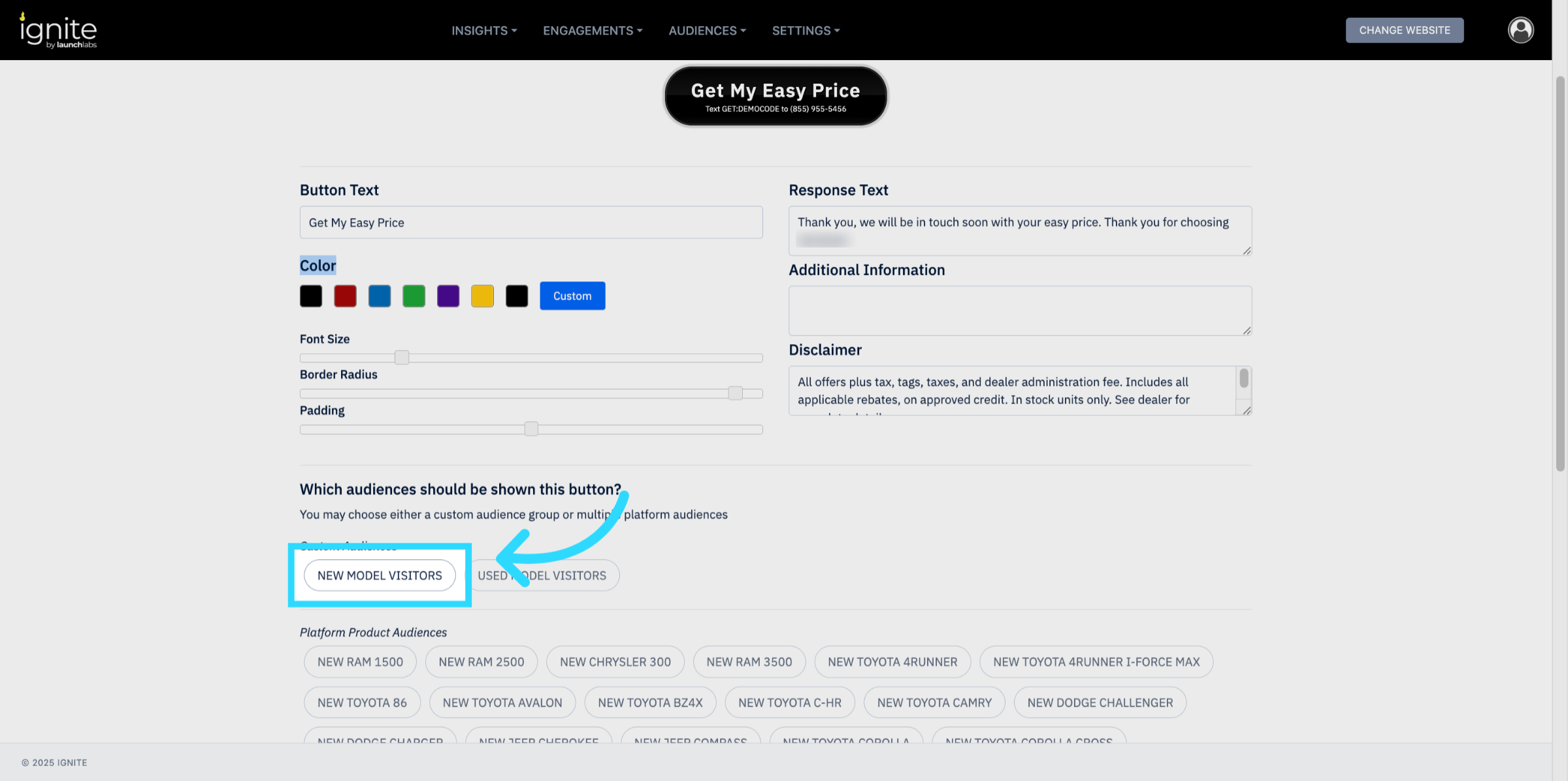Select the New Toyota BZ4X audience
Screen dimensions: 1568x781
[x=650, y=703]
